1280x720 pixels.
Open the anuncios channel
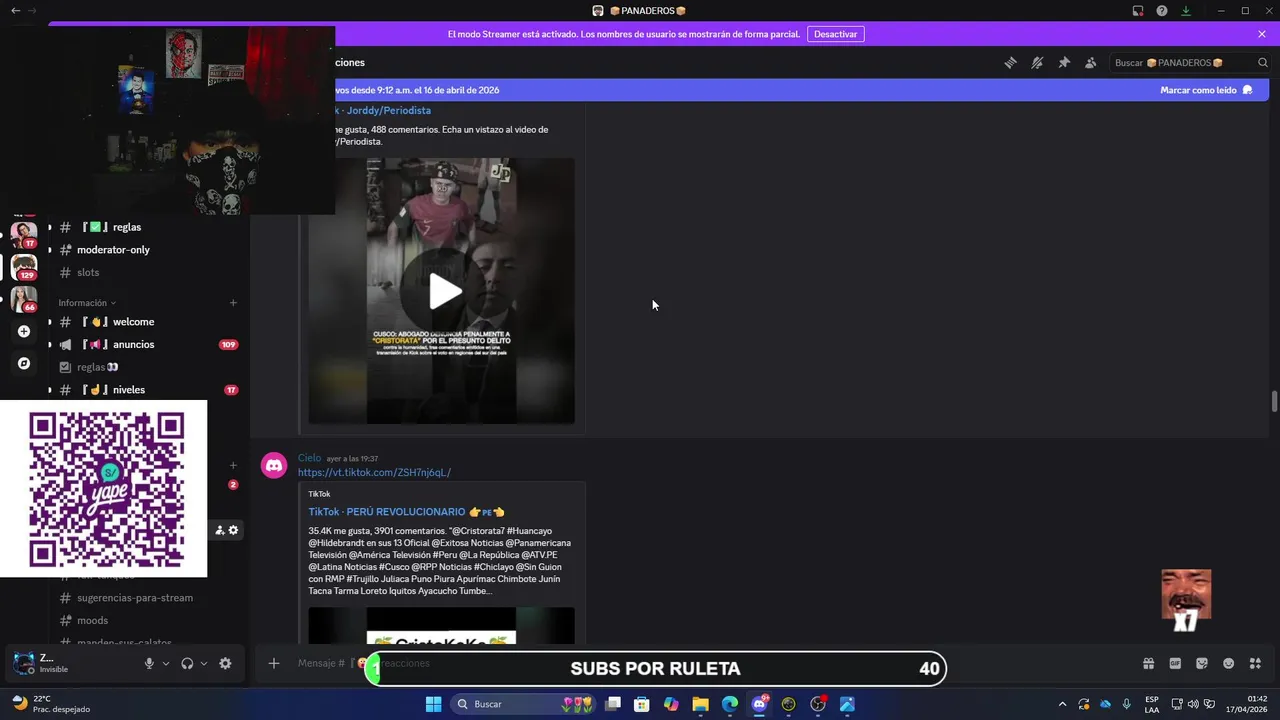[144, 344]
